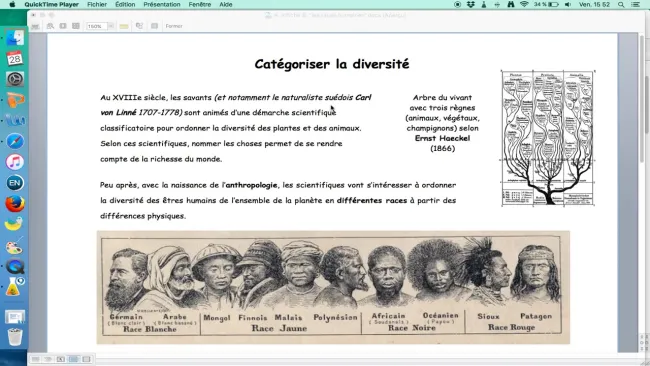Click the find/search toolbar icon in document window
This screenshot has width=650, height=366.
50,26
